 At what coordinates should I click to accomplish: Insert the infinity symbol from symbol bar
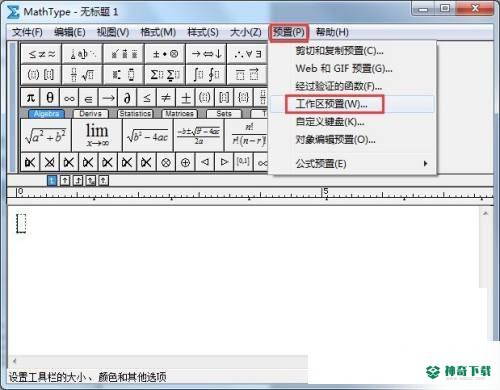pyautogui.click(x=69, y=98)
